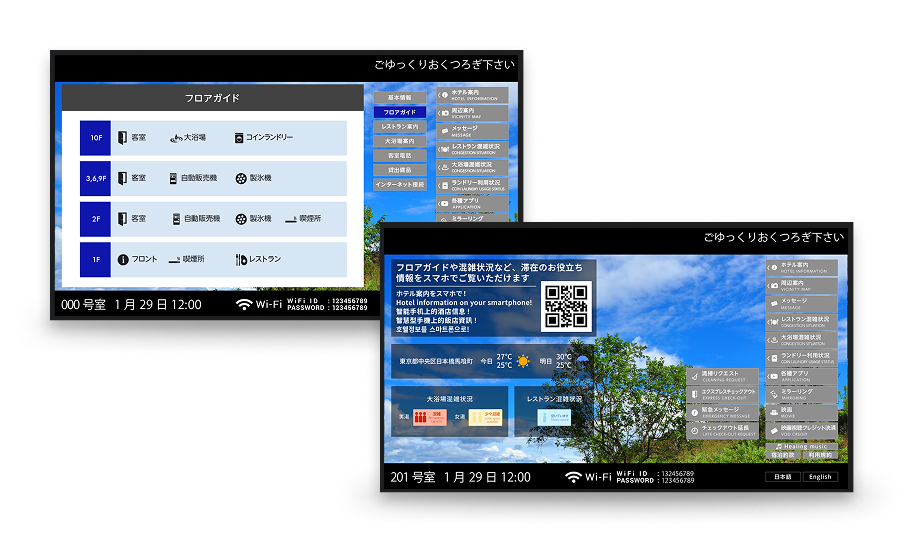Screen dimensions: 912x560
Task: Select the 基本情報 submenu item
Action: (x=400, y=98)
